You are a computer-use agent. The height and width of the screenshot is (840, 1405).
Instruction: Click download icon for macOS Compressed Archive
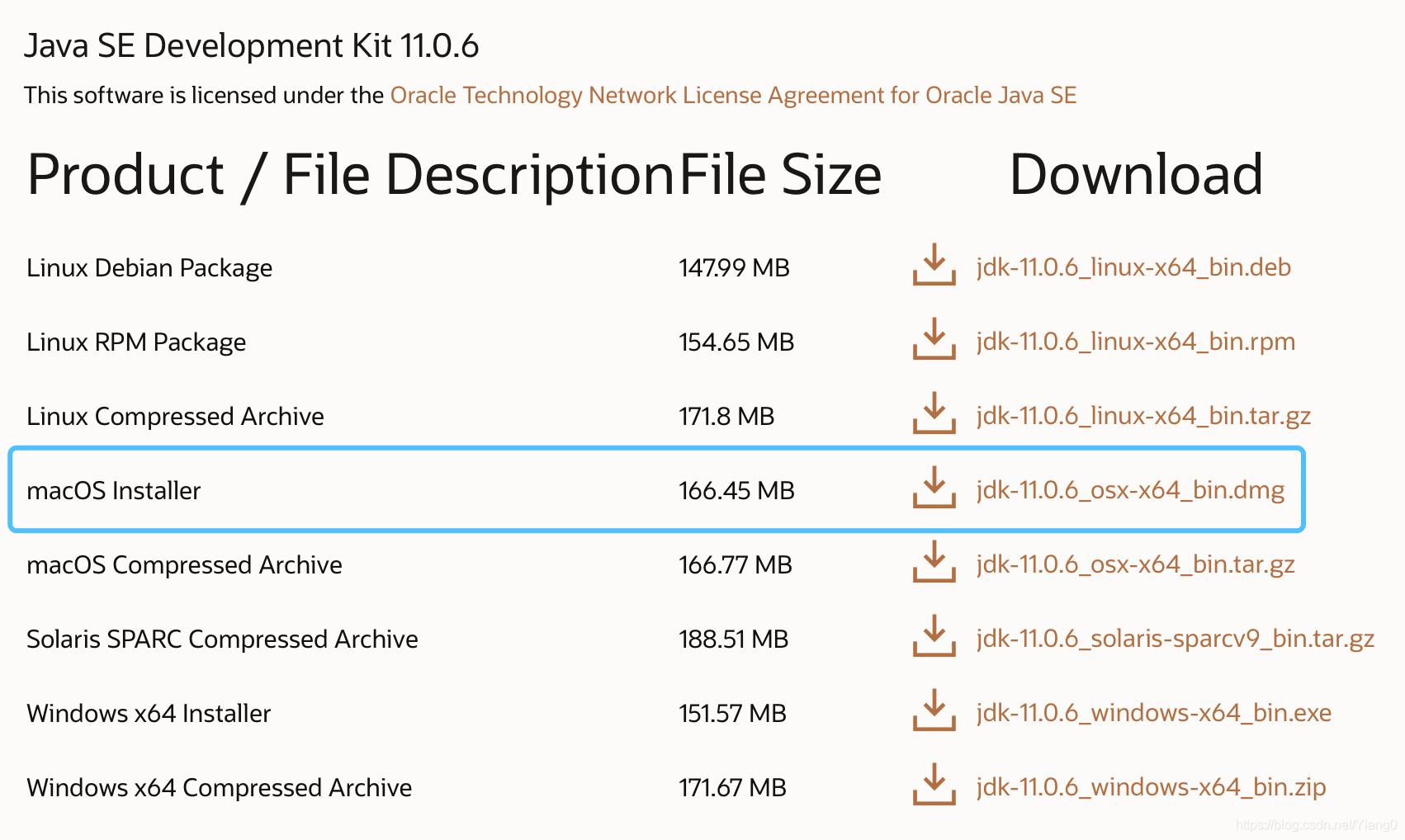click(x=934, y=561)
